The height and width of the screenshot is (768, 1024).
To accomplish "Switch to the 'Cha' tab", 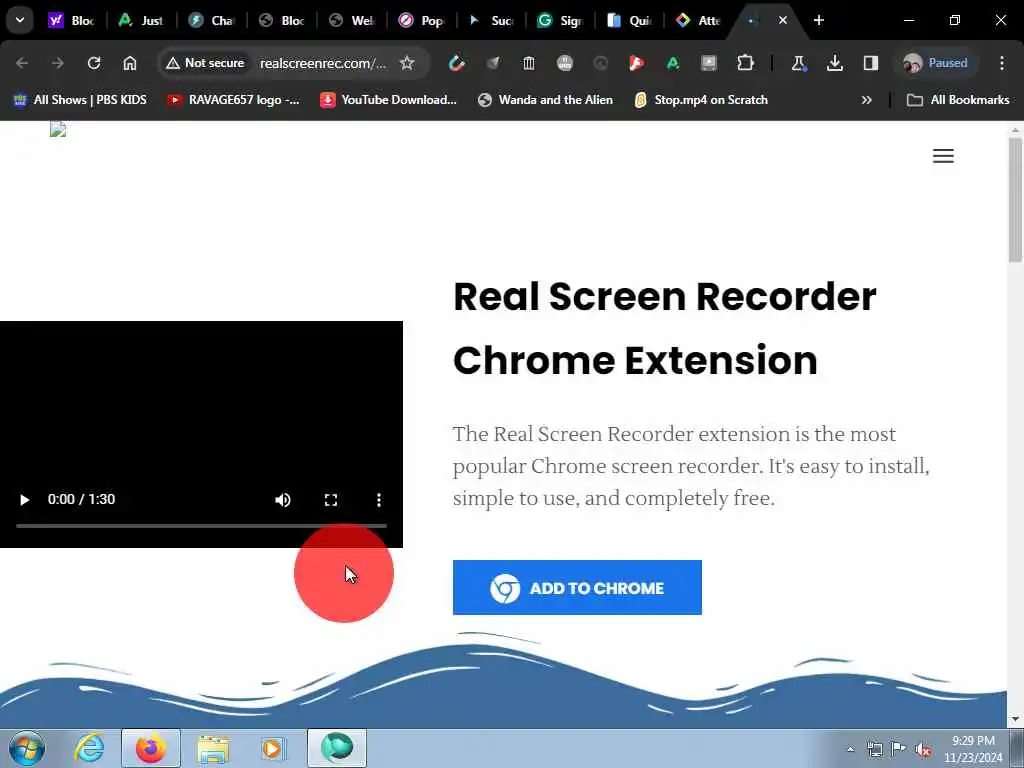I will point(211,20).
